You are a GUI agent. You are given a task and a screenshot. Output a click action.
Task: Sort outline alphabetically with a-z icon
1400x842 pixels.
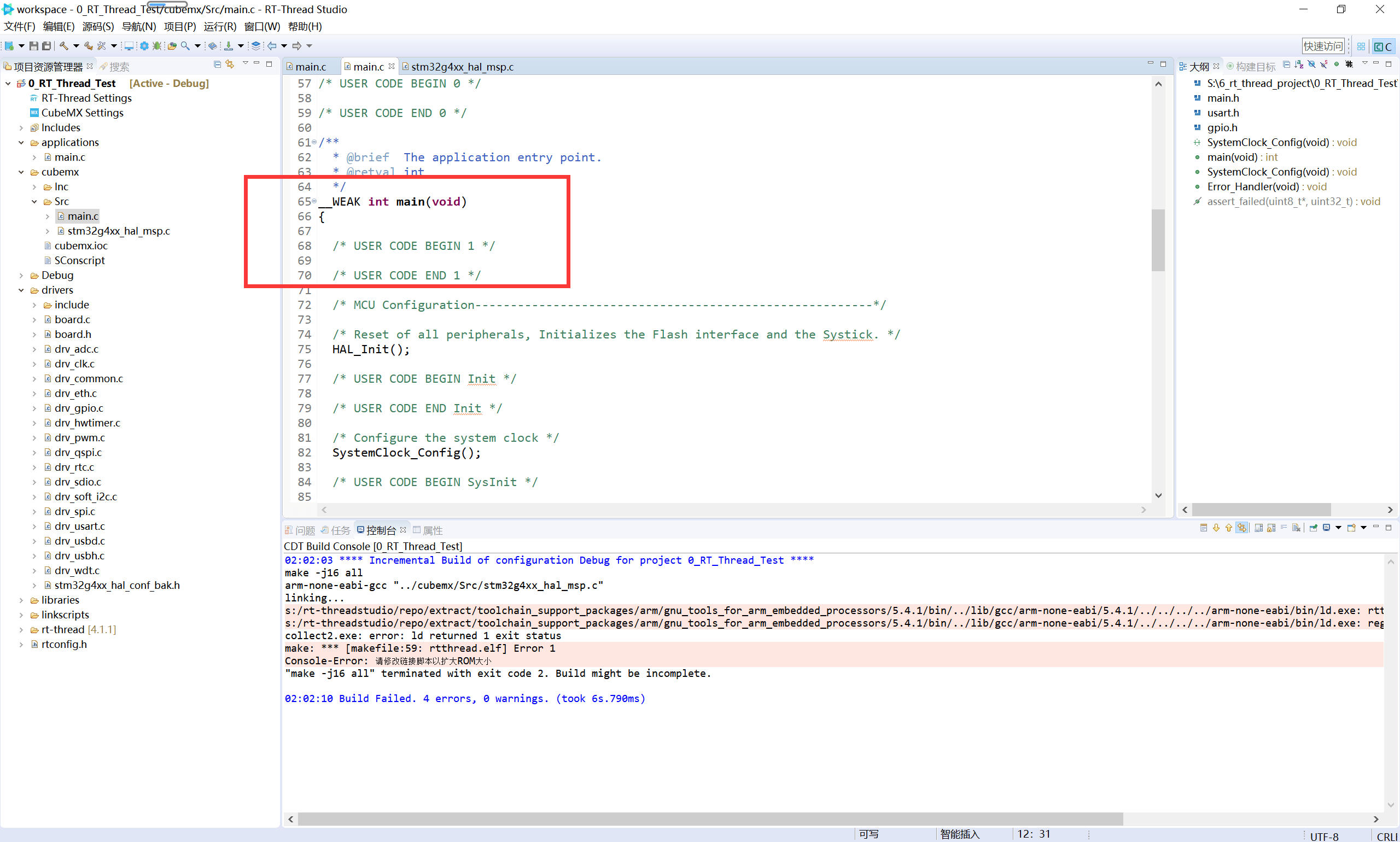(x=1299, y=65)
